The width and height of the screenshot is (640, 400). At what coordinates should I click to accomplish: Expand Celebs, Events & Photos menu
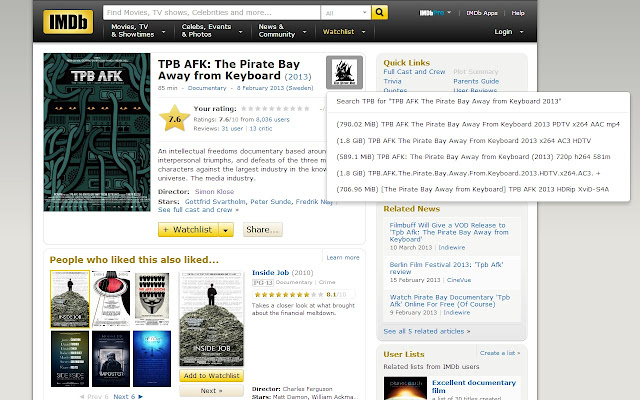point(212,31)
